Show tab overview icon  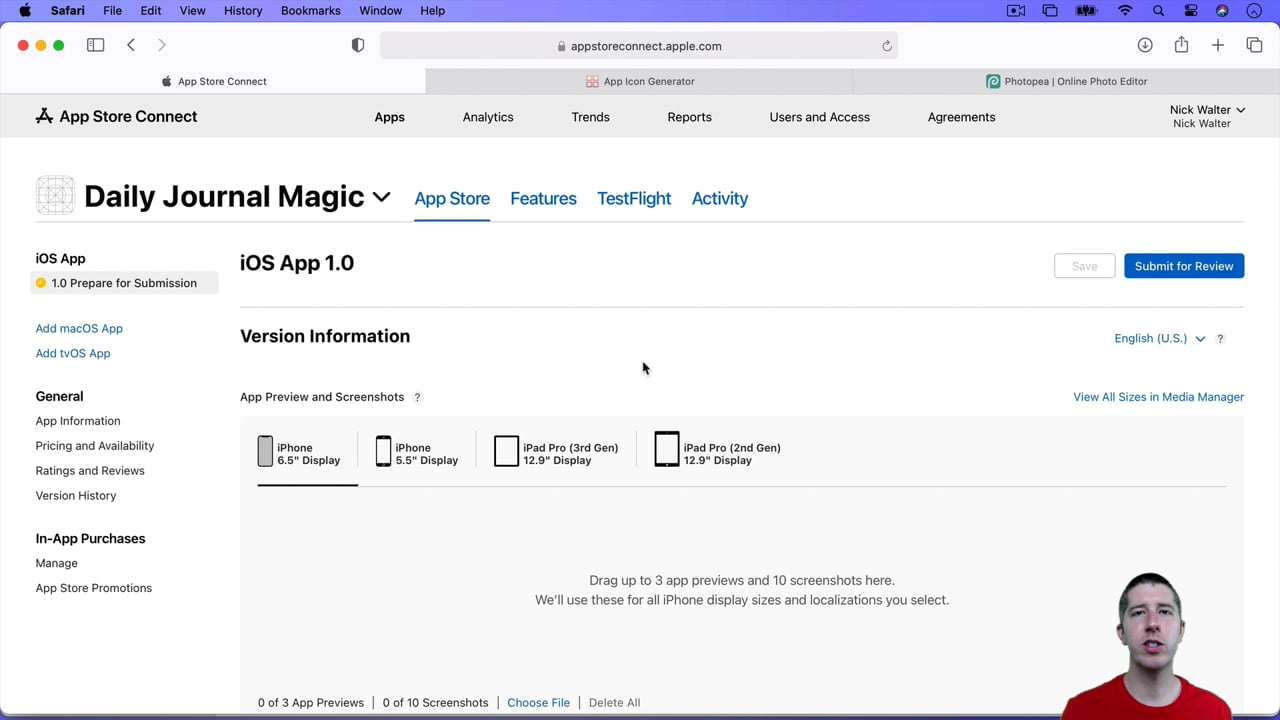click(x=1254, y=45)
